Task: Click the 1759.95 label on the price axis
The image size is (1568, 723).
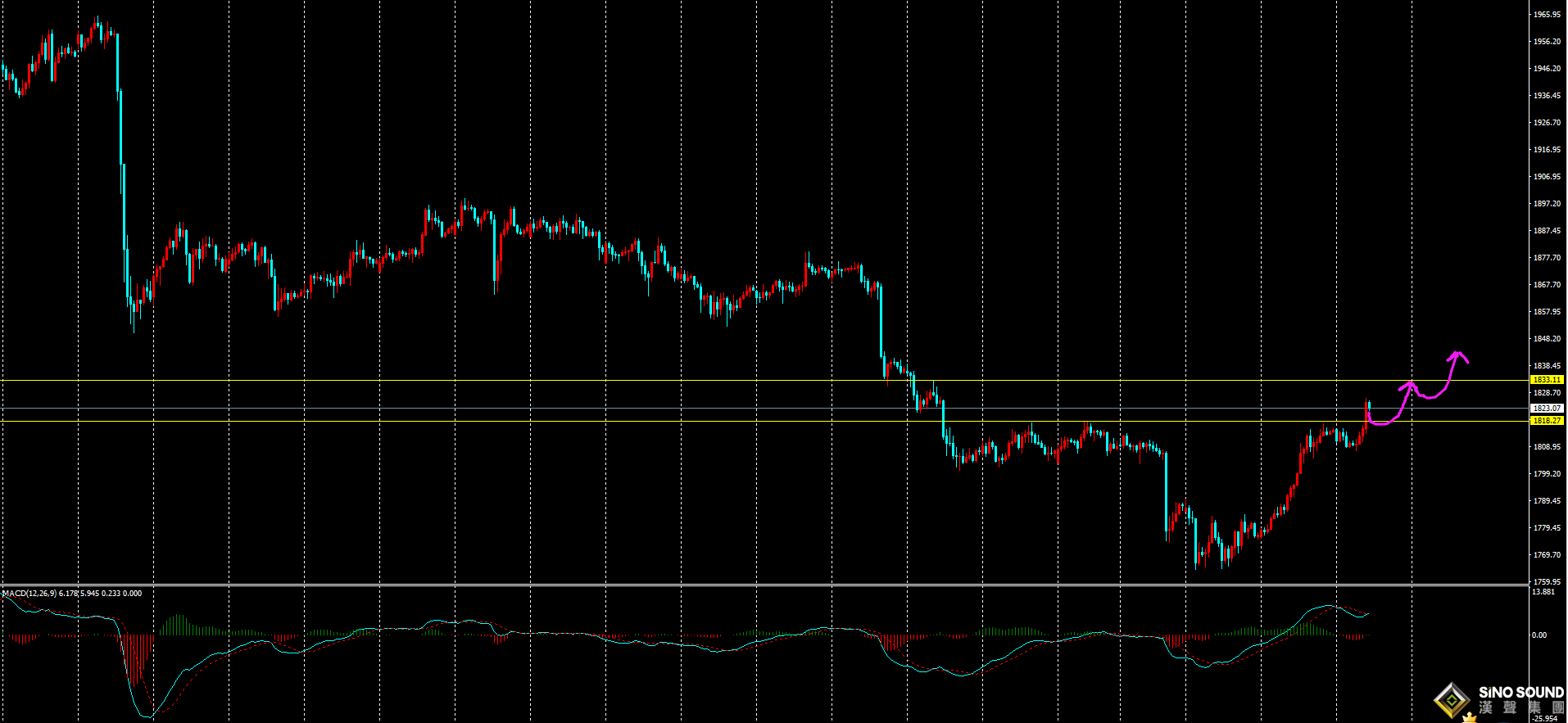Action: [1547, 582]
